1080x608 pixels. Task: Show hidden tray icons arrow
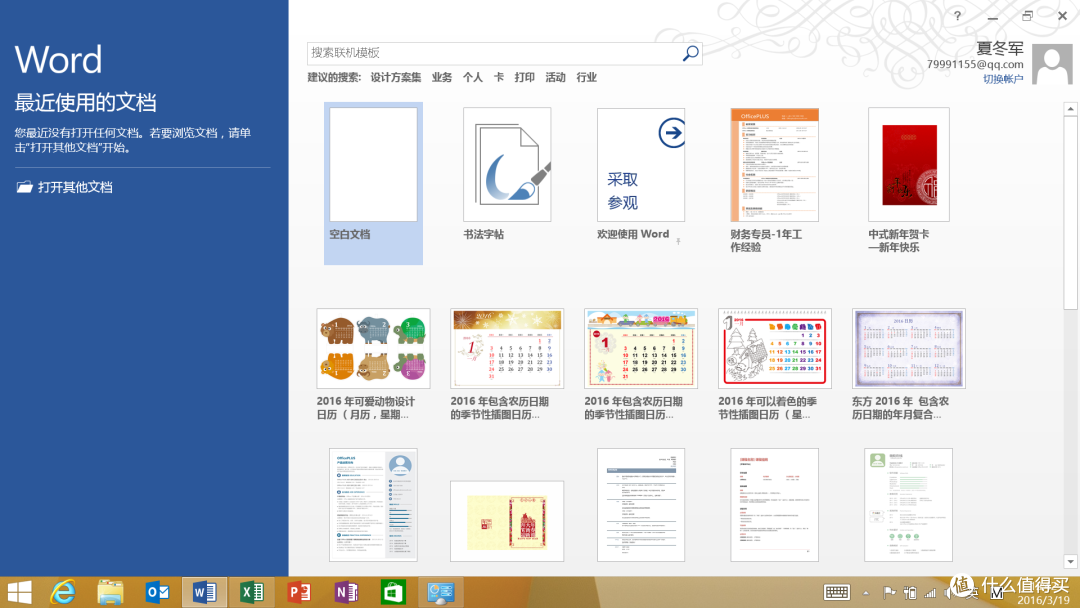[x=866, y=593]
